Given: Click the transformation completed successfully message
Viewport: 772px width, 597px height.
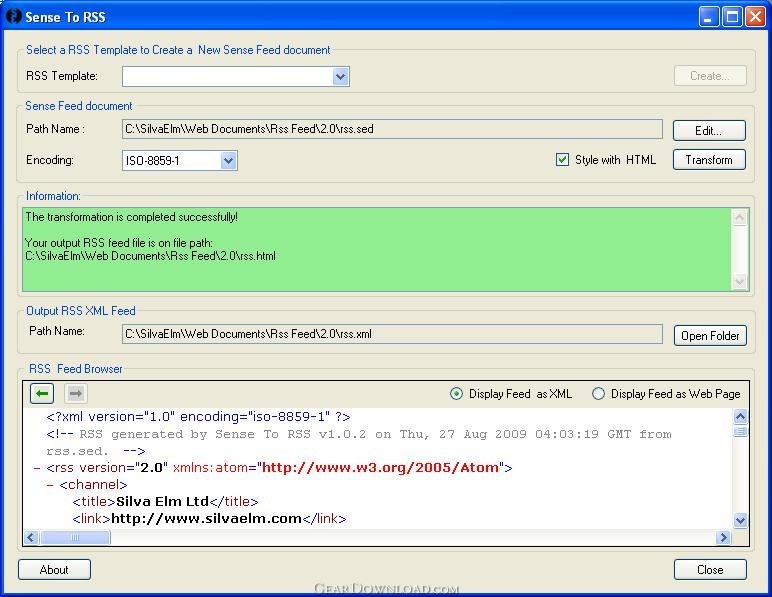Looking at the screenshot, I should pos(131,217).
